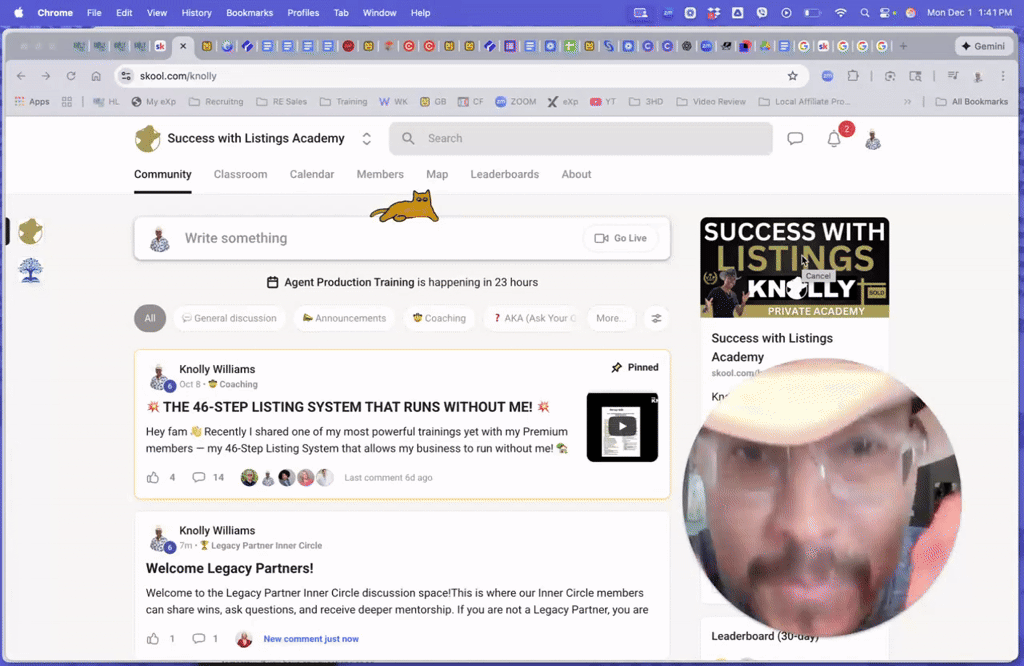Screen dimensions: 1024x666
Task: Open comments on the 46-Step Listing System post
Action: [x=199, y=477]
